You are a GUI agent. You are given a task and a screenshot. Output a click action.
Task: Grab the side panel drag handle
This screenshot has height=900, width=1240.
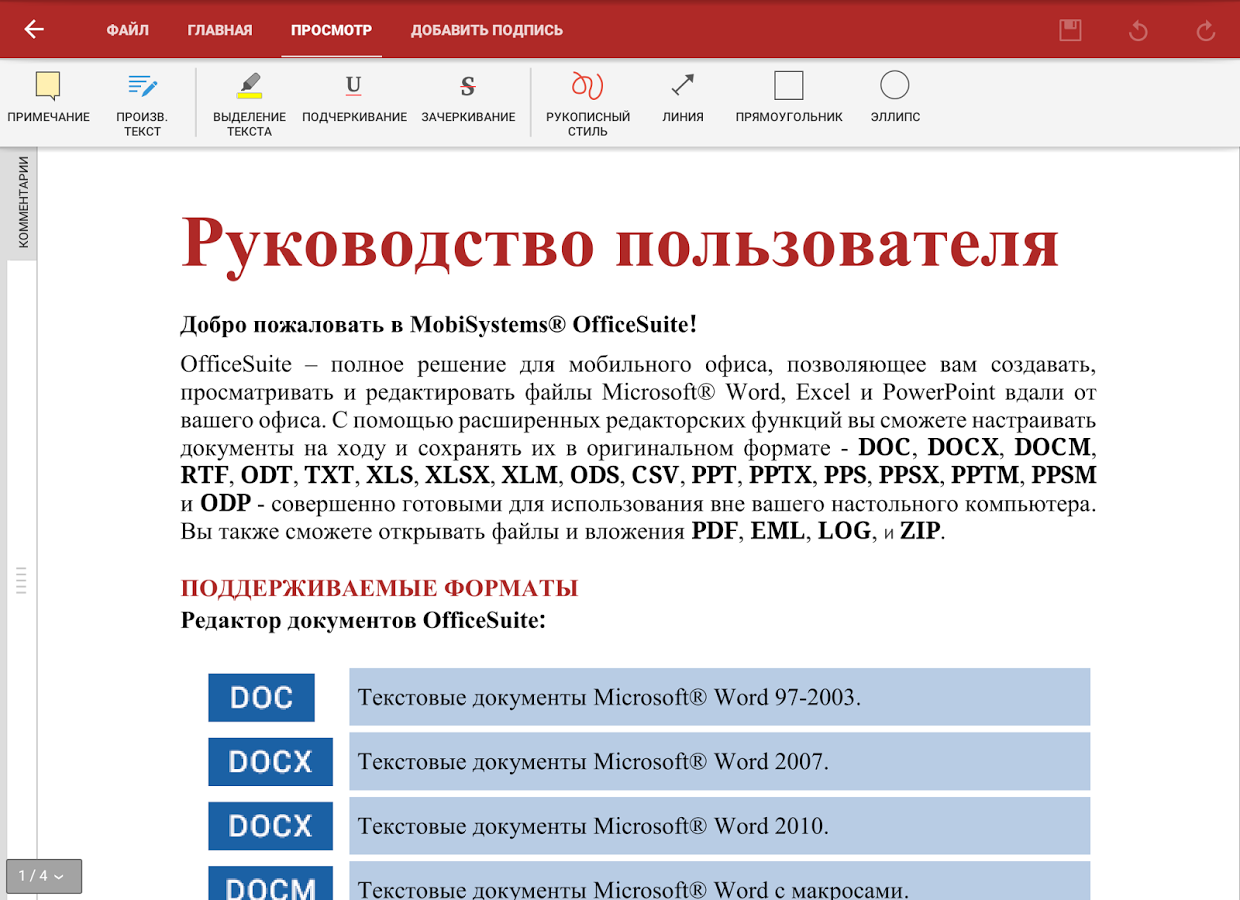[21, 580]
